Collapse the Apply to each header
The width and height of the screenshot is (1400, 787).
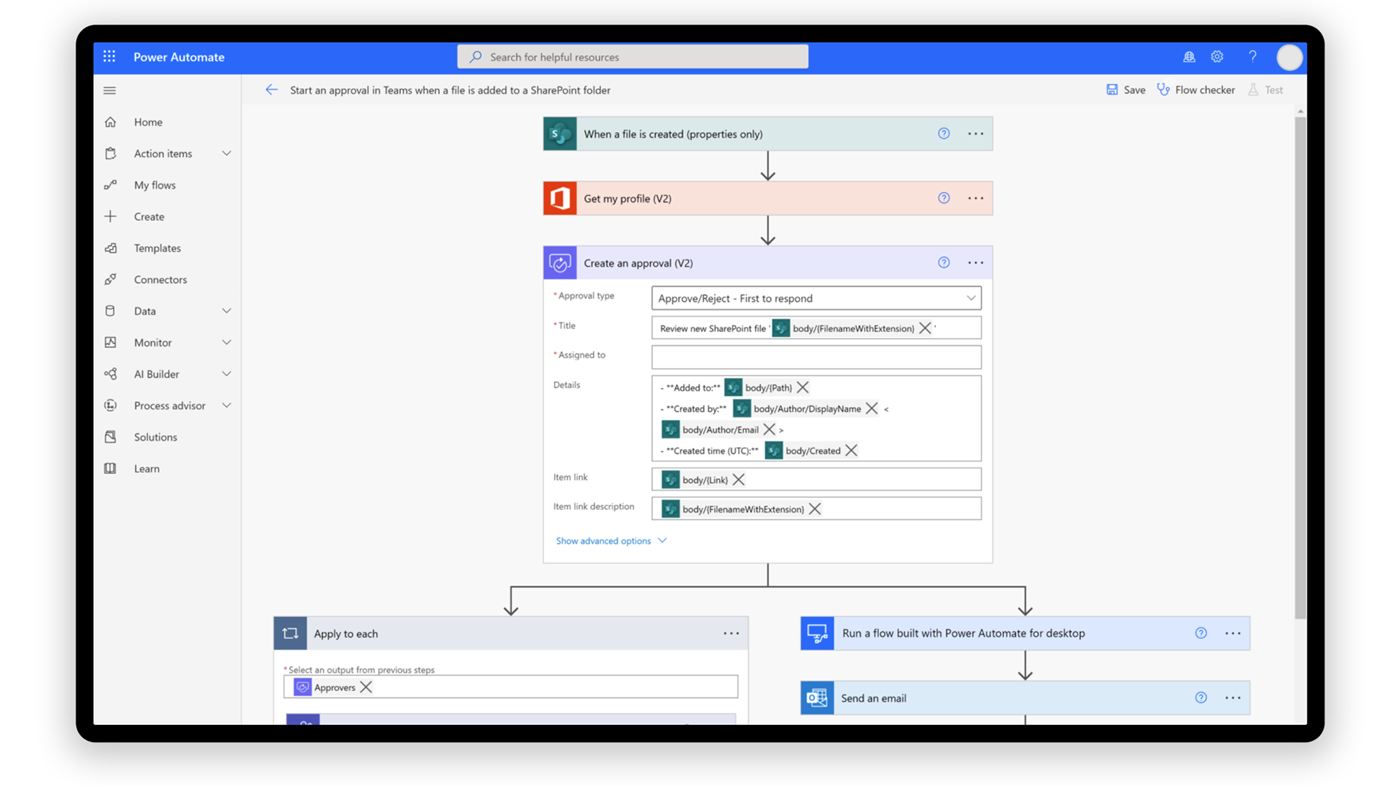click(x=511, y=633)
